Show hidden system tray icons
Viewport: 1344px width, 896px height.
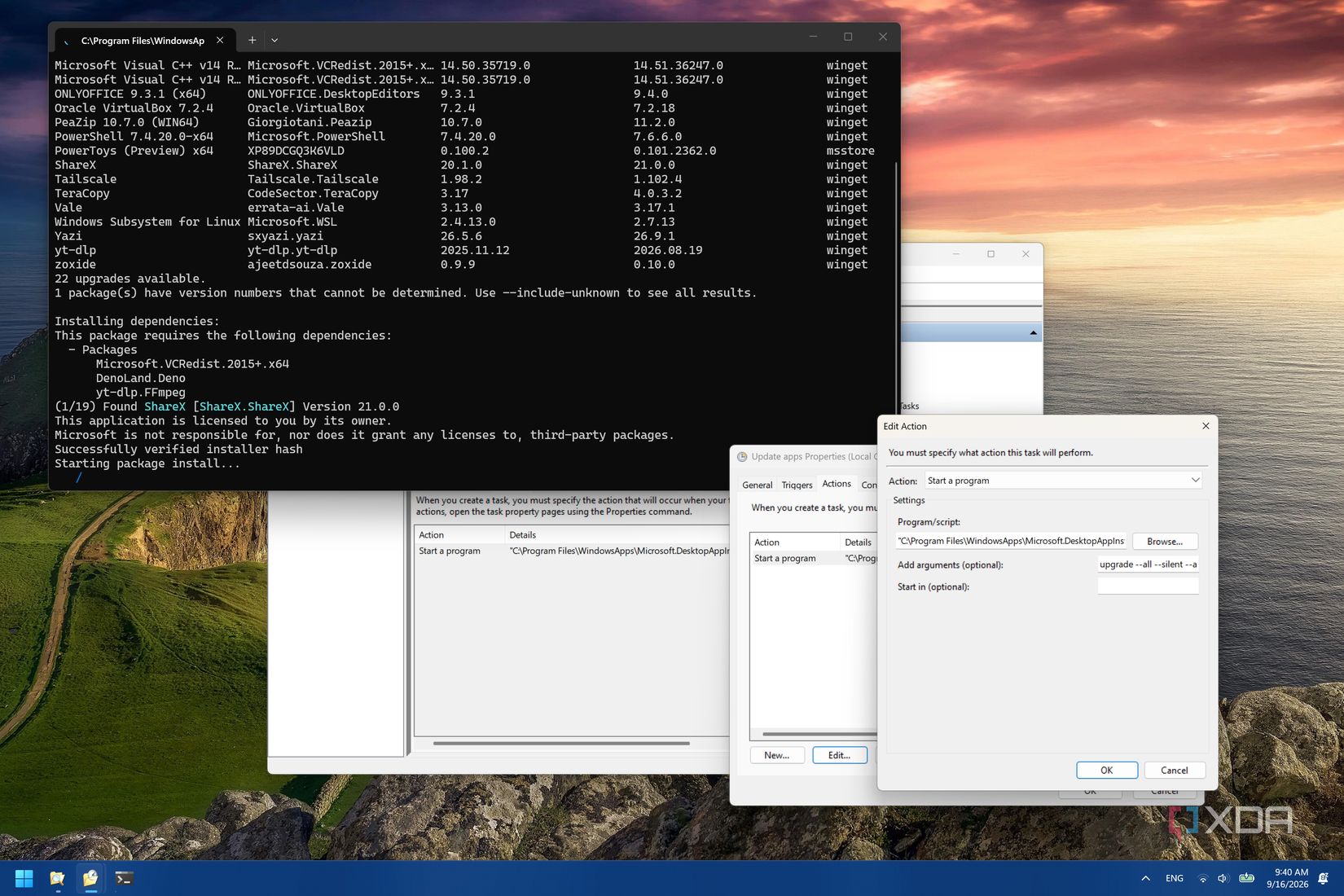coord(1145,878)
